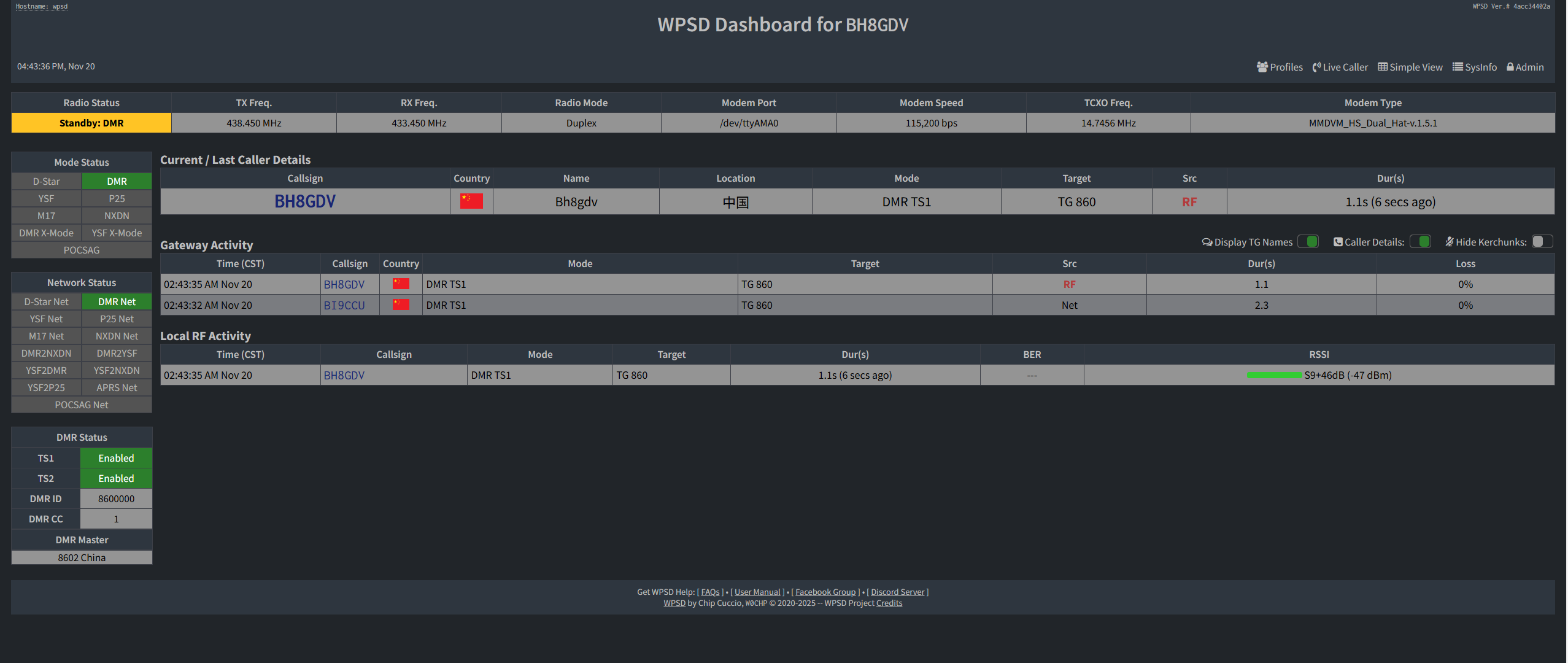
Task: Click the China flag next to BH8GDV
Action: [x=471, y=201]
